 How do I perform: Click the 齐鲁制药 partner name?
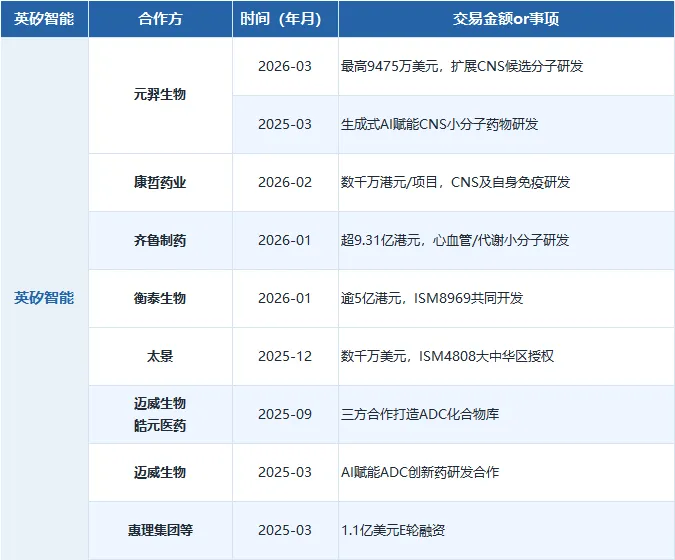(160, 240)
